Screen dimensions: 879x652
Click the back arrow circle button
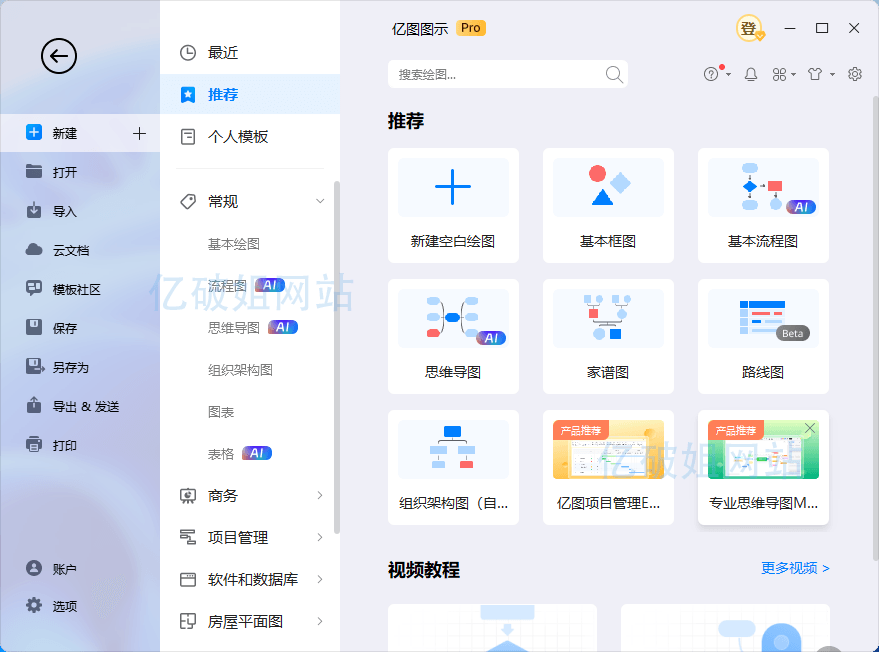(59, 56)
